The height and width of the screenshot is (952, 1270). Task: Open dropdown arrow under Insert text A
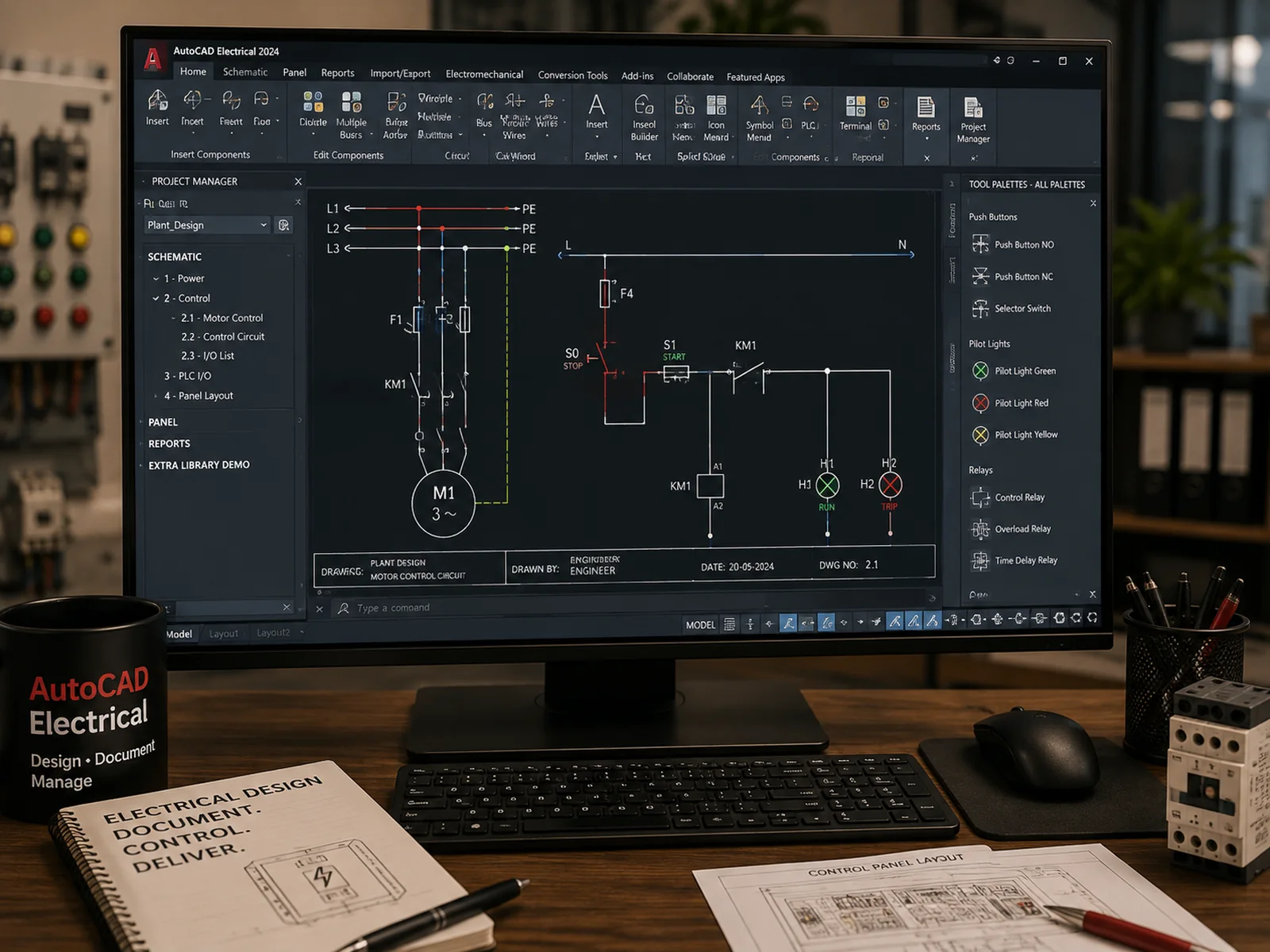(x=596, y=136)
